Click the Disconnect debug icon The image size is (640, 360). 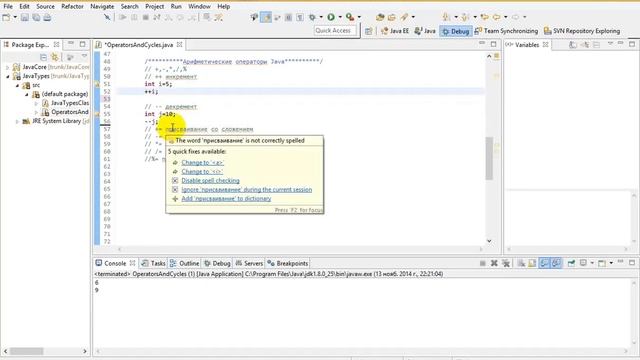pos(157,17)
